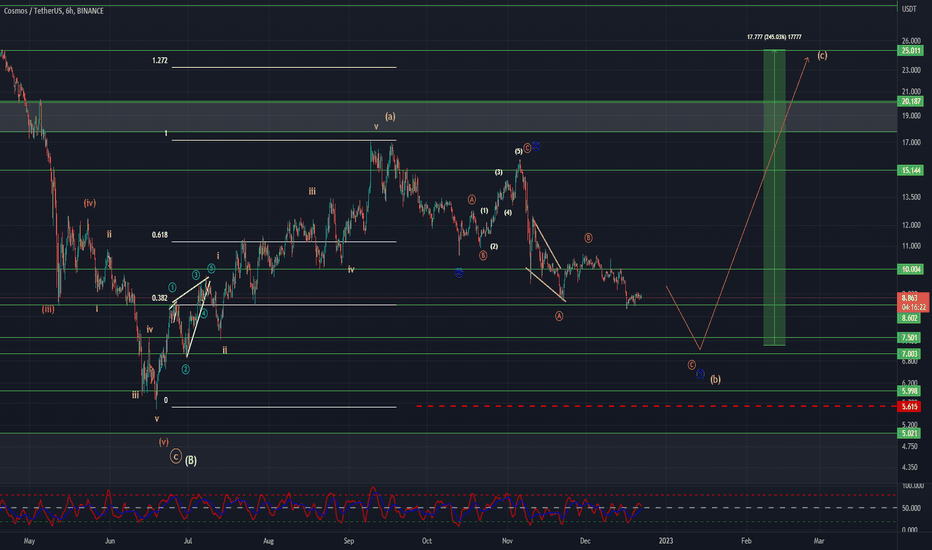Select the 8.602 green price label
Screen dimensions: 932x550
click(x=910, y=318)
